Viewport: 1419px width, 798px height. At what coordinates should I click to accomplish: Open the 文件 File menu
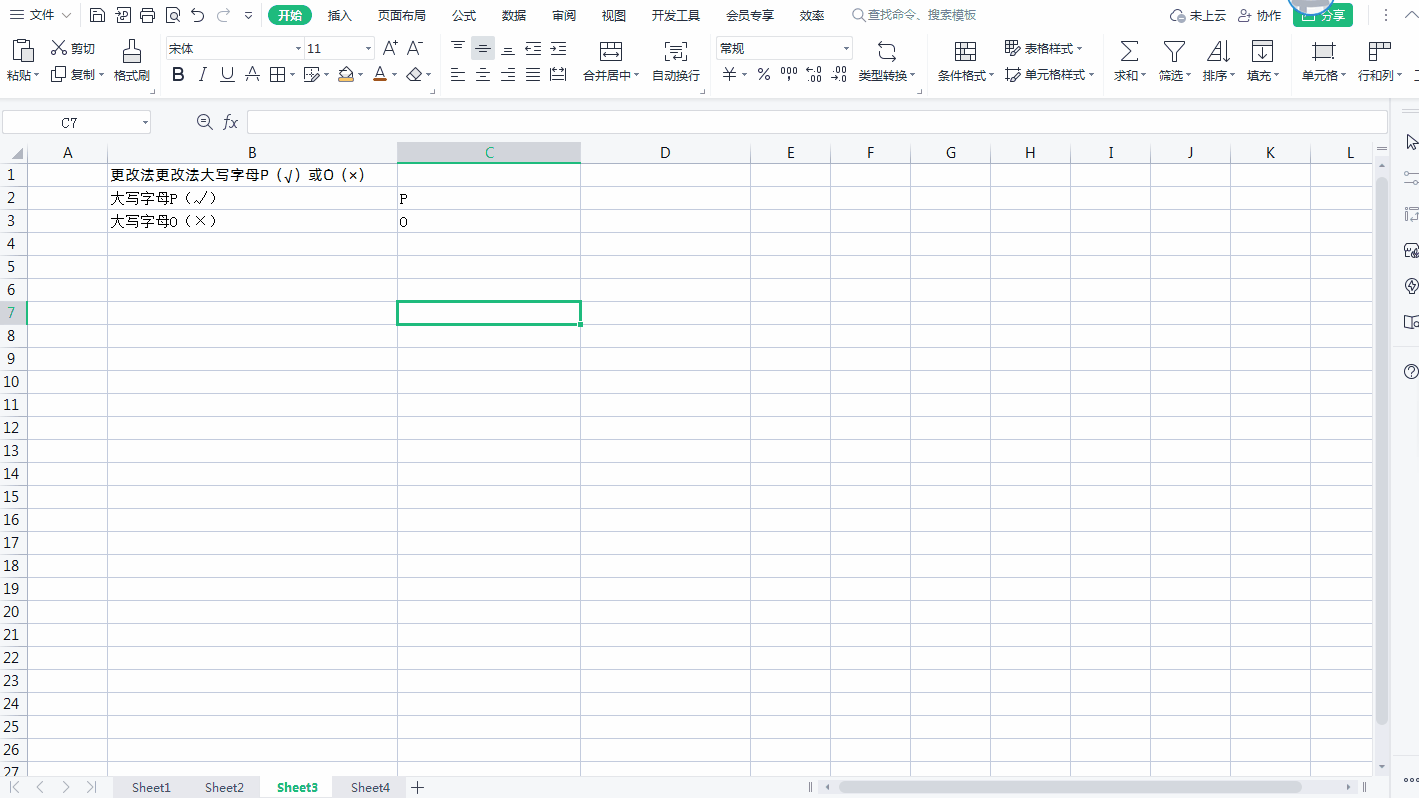(40, 15)
